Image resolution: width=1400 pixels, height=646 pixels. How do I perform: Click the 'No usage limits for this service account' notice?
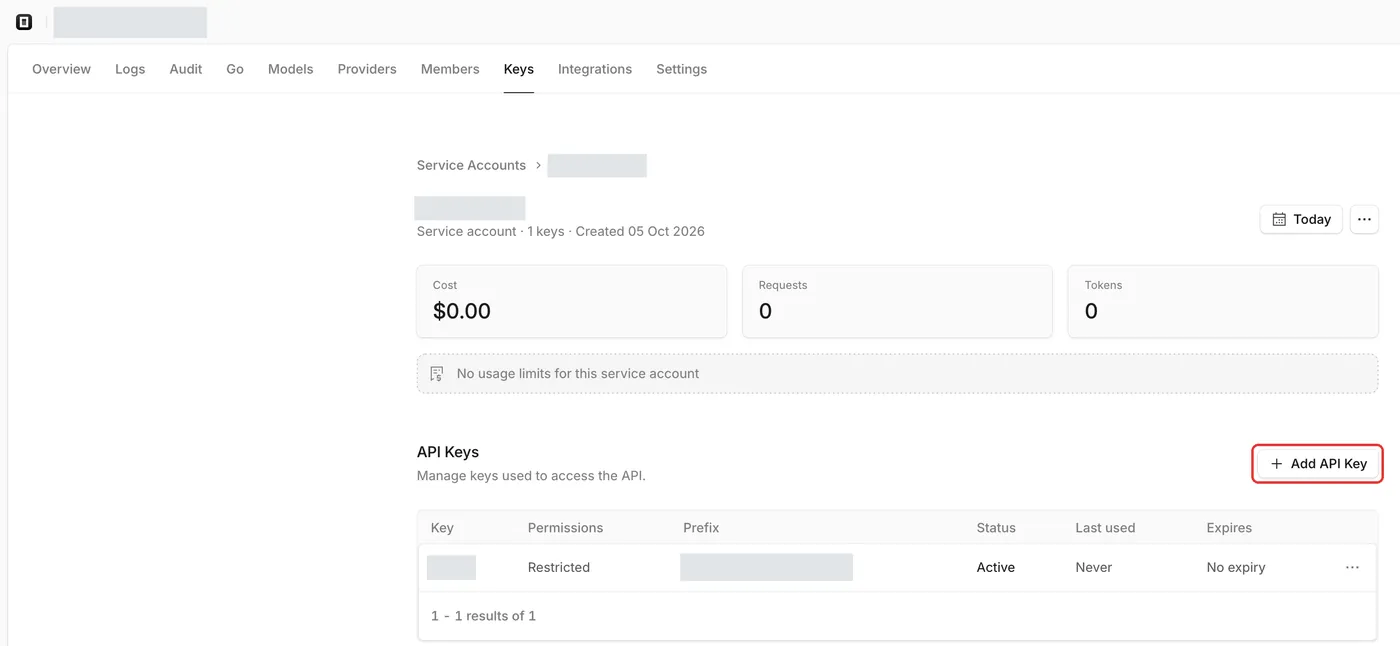point(897,373)
